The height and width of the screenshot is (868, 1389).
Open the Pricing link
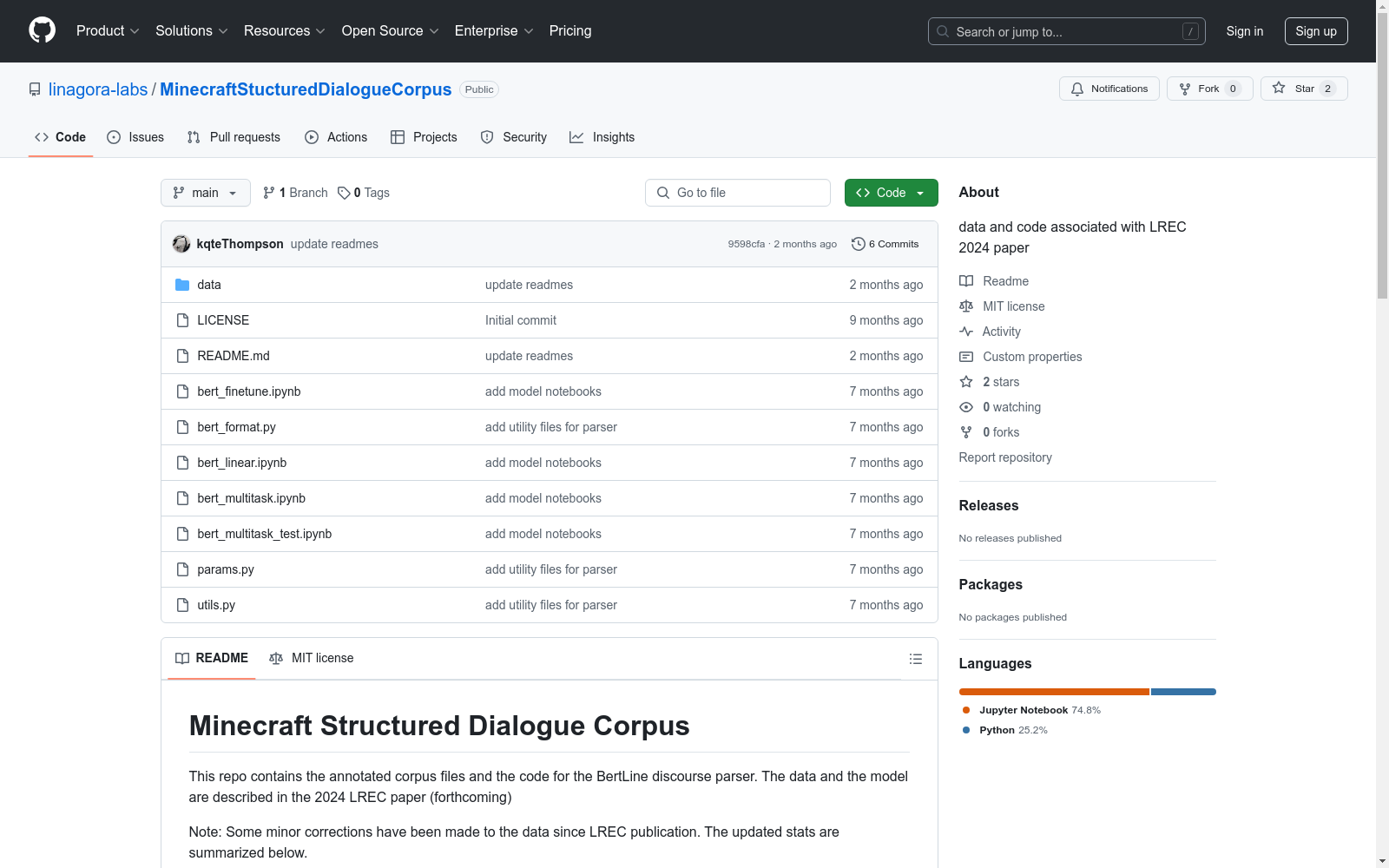570,31
